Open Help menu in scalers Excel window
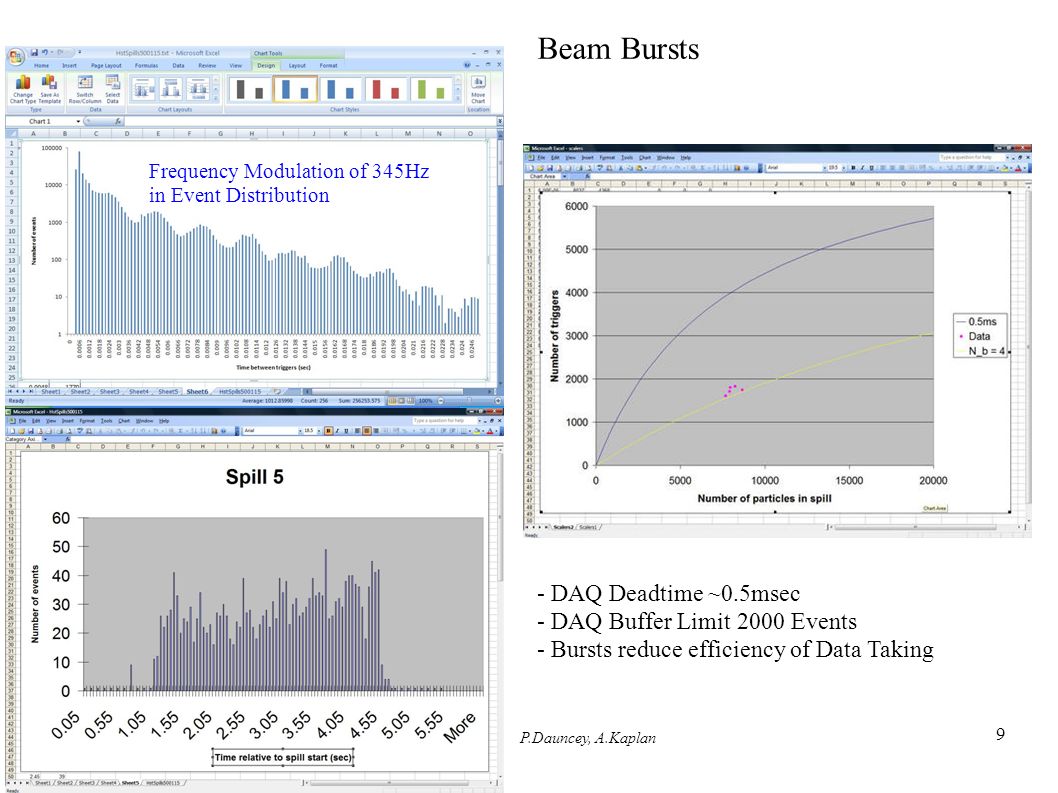The image size is (1058, 793). pyautogui.click(x=686, y=157)
